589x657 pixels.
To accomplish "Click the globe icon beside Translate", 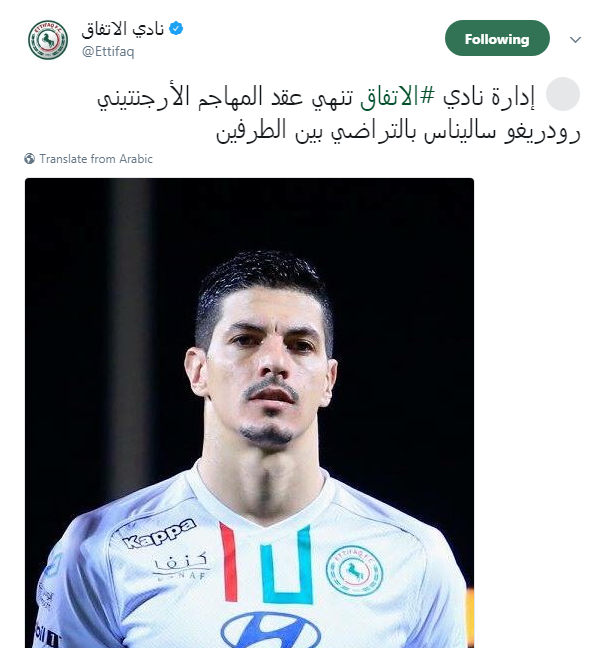I will click(29, 159).
